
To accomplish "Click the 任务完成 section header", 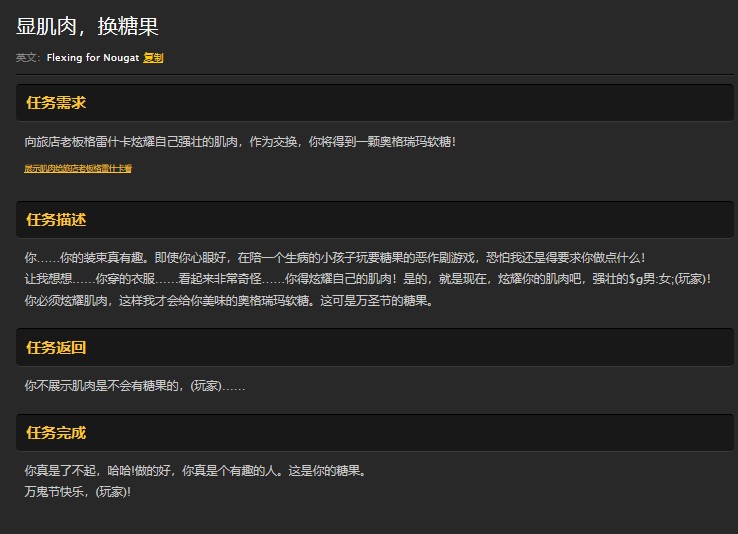I will pyautogui.click(x=56, y=433).
